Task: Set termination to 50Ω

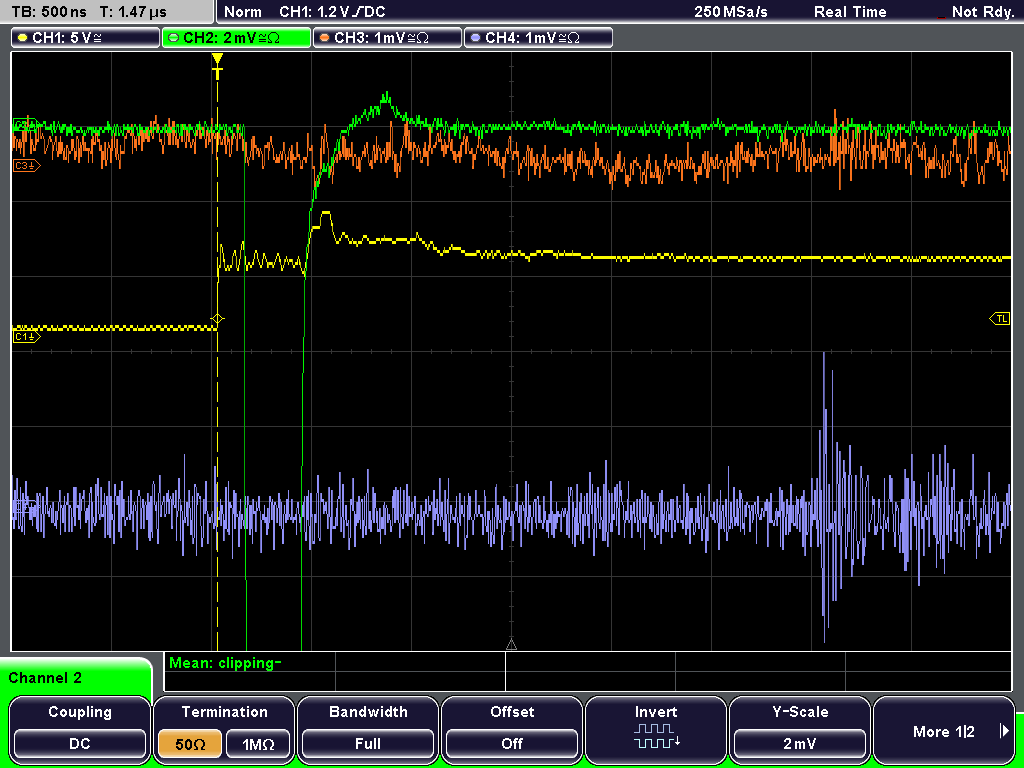Action: click(x=190, y=744)
